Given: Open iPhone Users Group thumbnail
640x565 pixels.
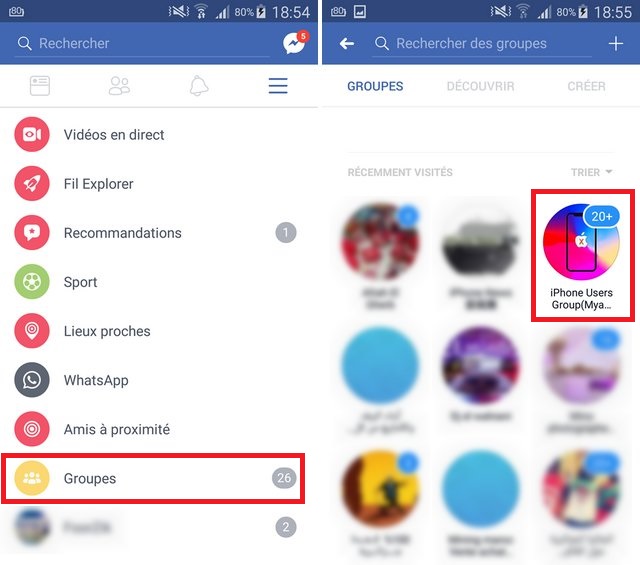Looking at the screenshot, I should pos(582,255).
